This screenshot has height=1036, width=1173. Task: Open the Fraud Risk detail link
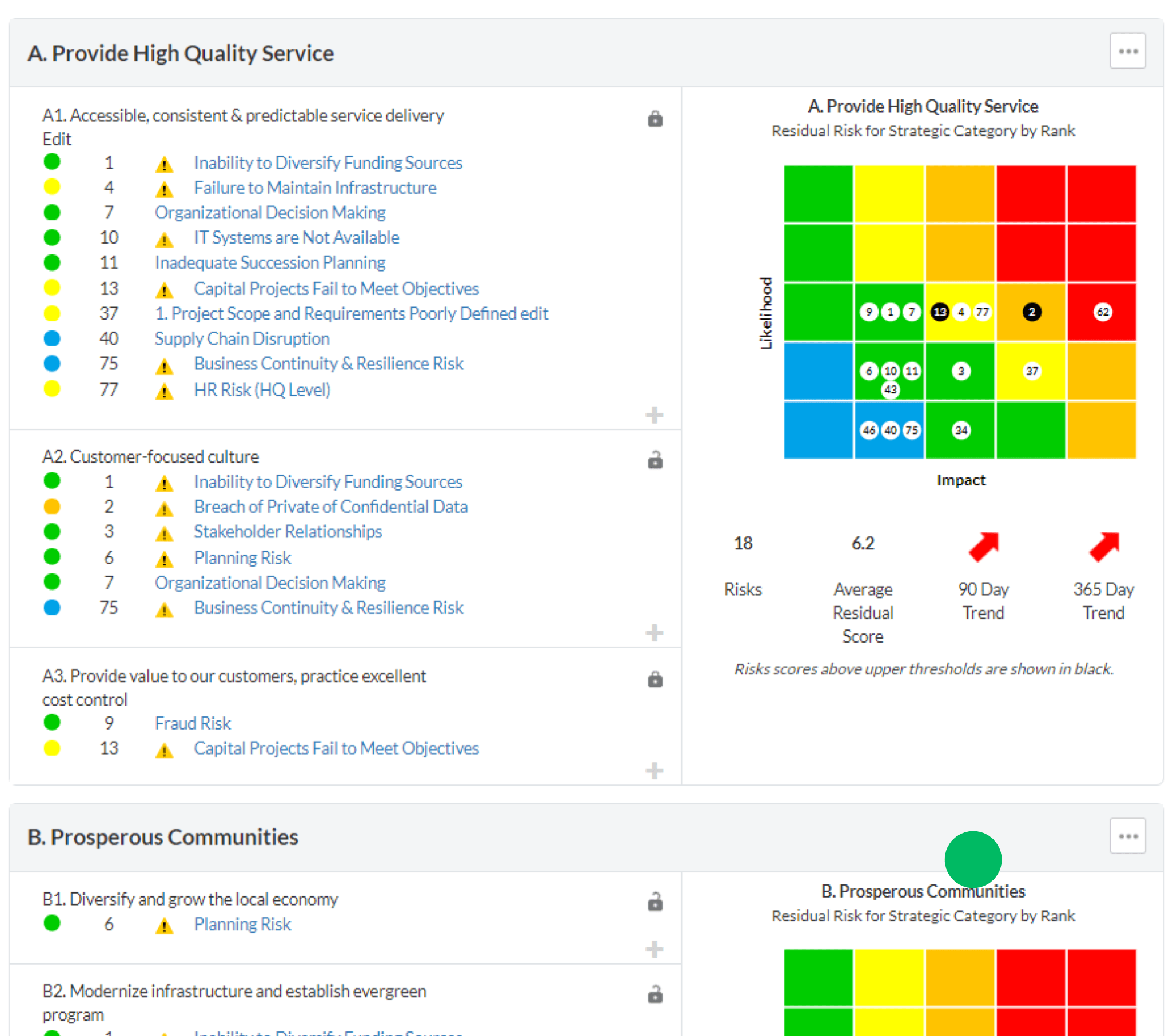coord(192,723)
